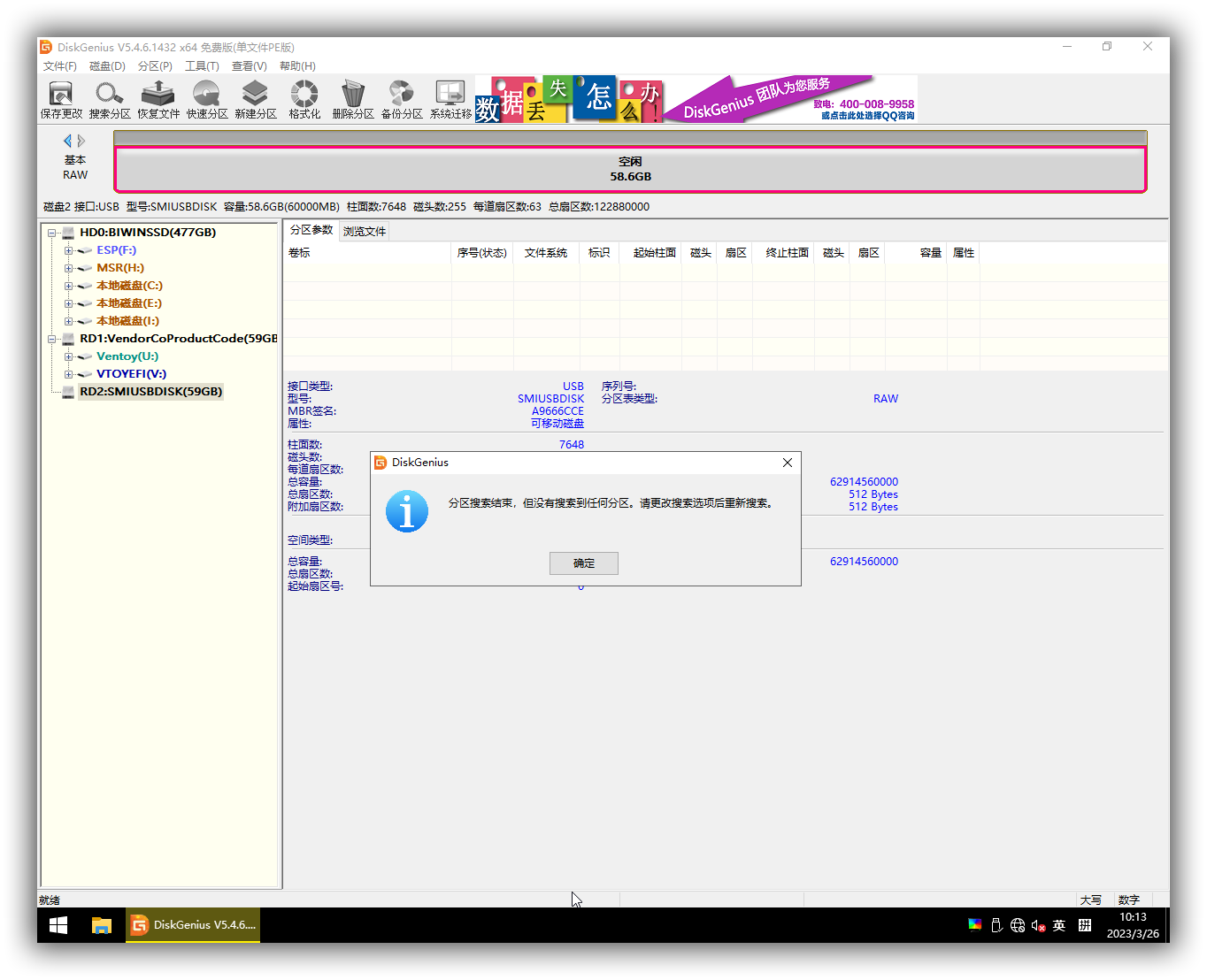
Task: Click the 快速分区 (Quick partition) icon
Action: point(207,100)
